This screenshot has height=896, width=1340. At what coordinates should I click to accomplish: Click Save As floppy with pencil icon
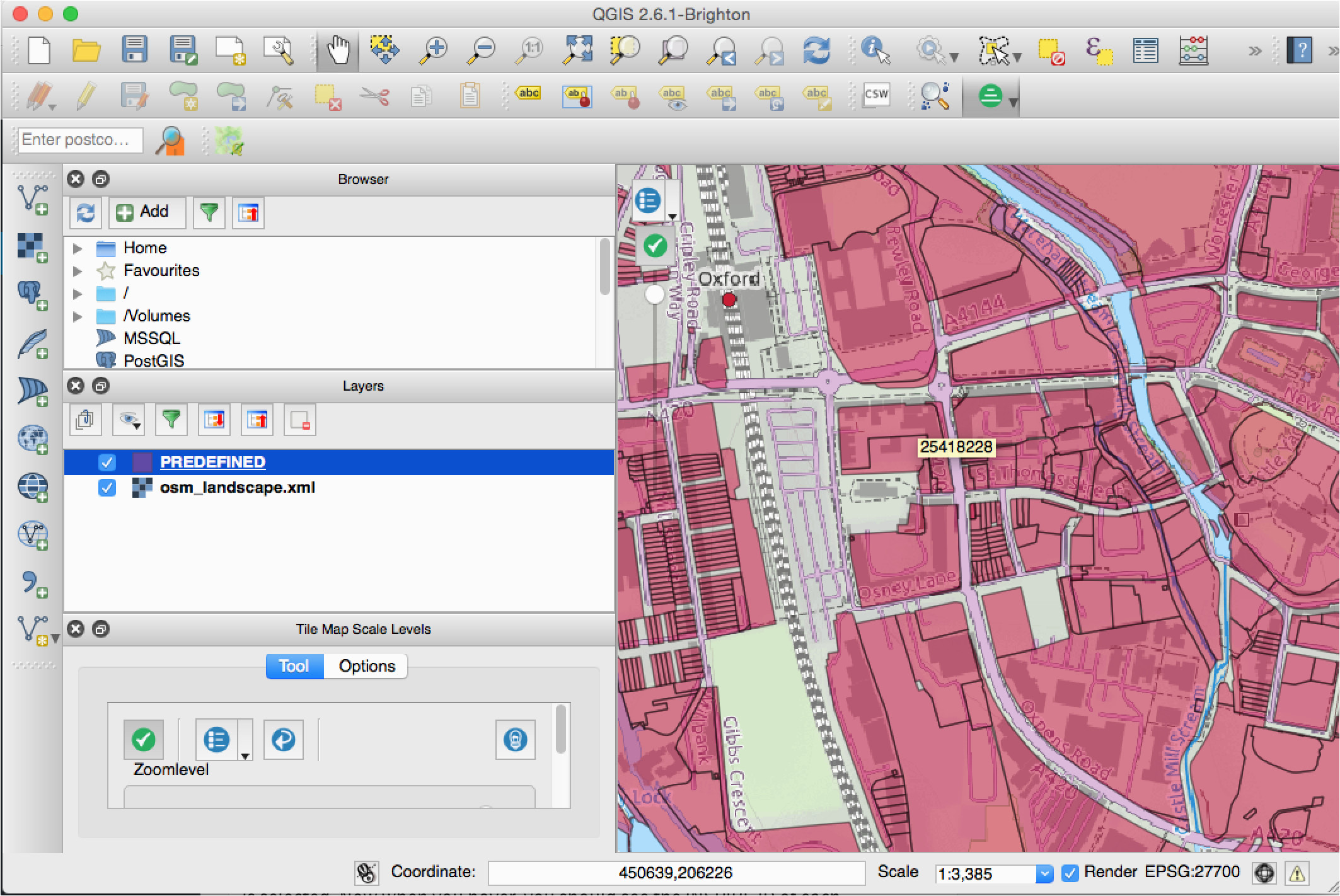(x=183, y=50)
